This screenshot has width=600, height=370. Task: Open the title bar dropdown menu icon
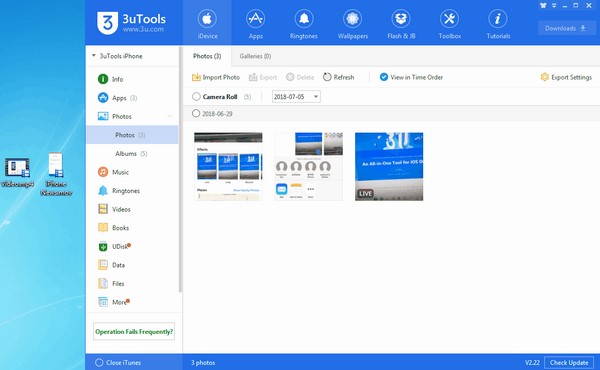pos(554,5)
